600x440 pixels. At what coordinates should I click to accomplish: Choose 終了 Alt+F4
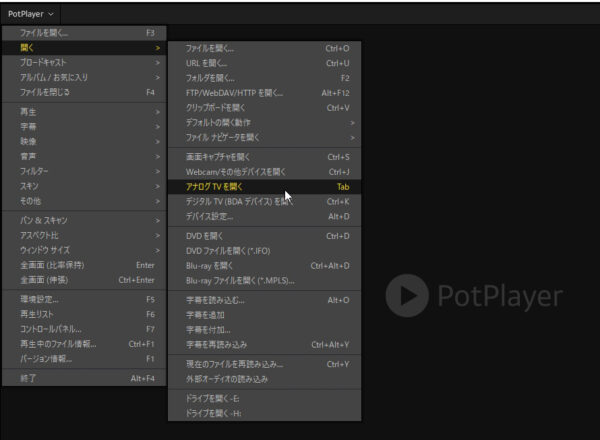84,378
